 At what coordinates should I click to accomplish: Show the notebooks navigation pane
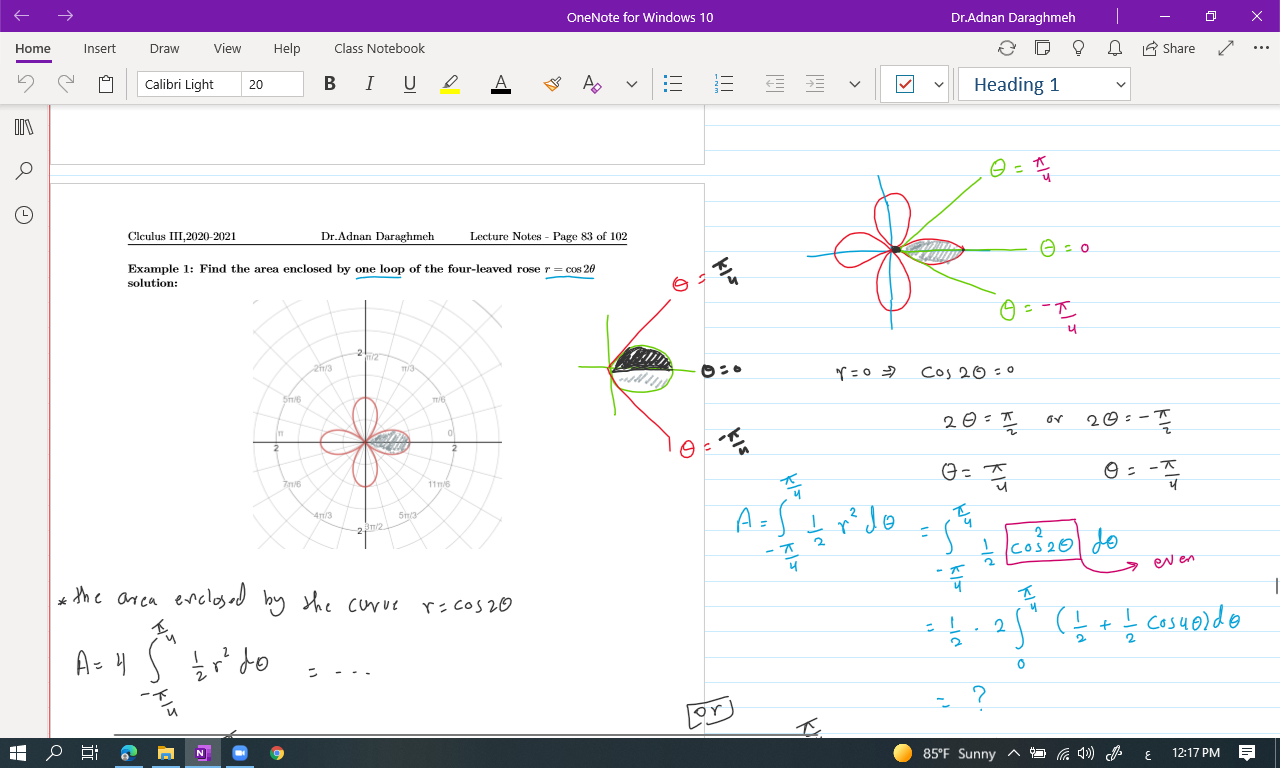[x=25, y=127]
